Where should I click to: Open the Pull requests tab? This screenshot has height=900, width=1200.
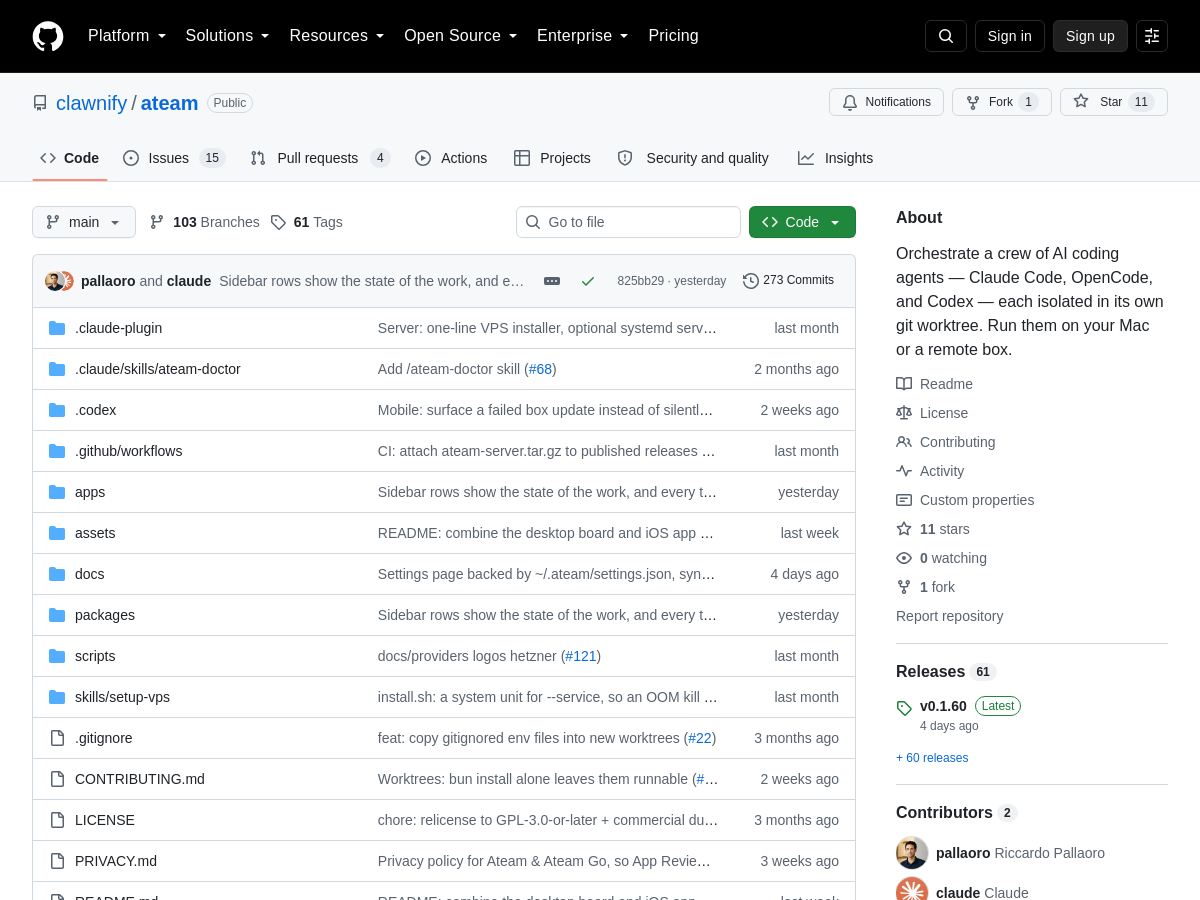[x=320, y=158]
